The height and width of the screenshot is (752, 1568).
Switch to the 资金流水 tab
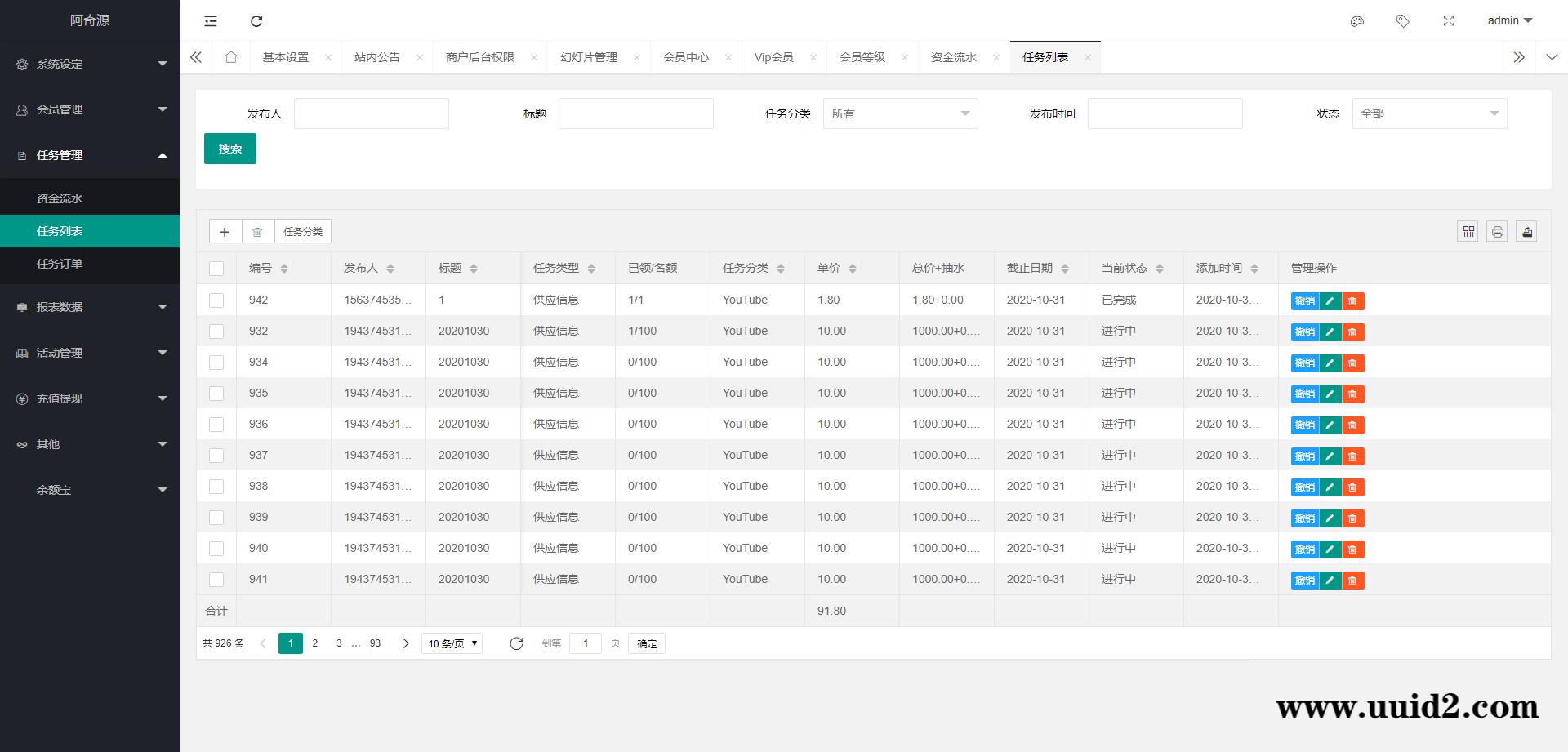[x=952, y=57]
